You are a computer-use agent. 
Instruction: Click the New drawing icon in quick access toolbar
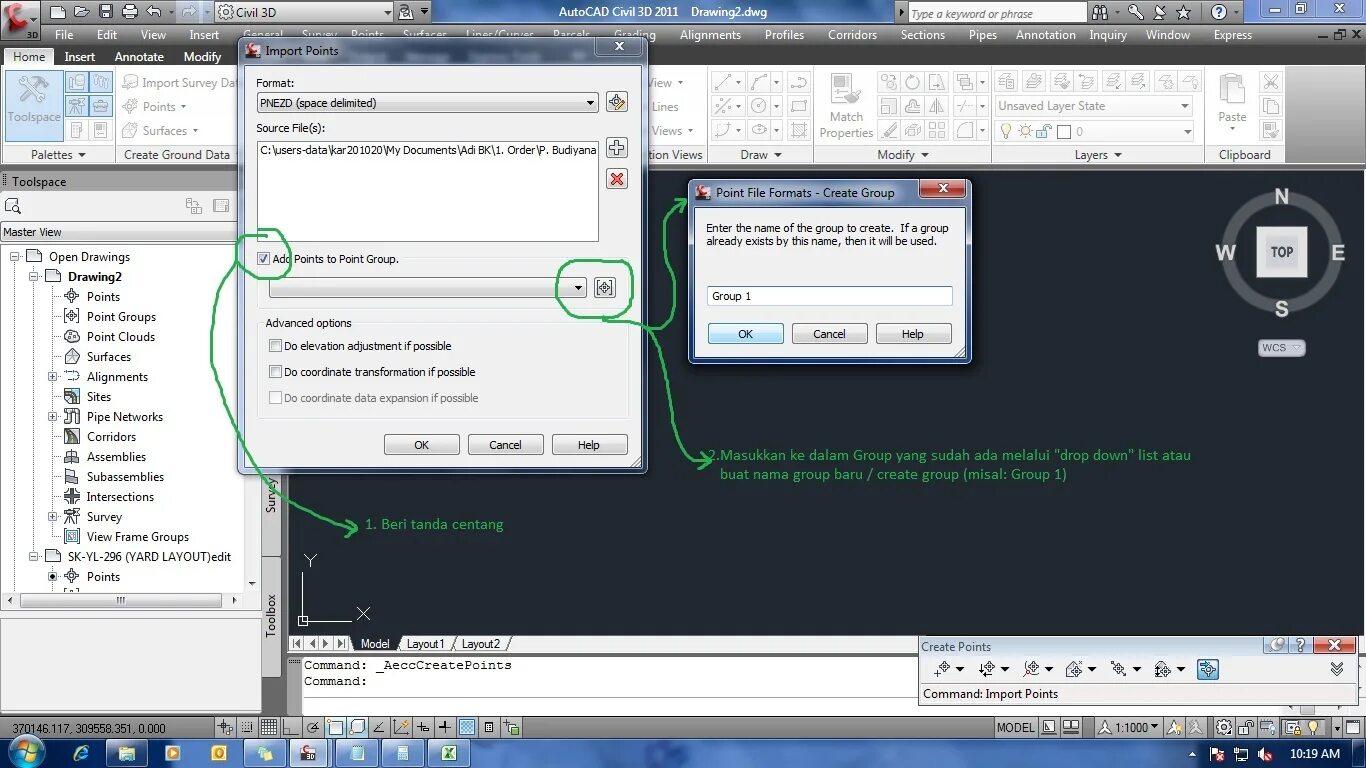pyautogui.click(x=58, y=12)
